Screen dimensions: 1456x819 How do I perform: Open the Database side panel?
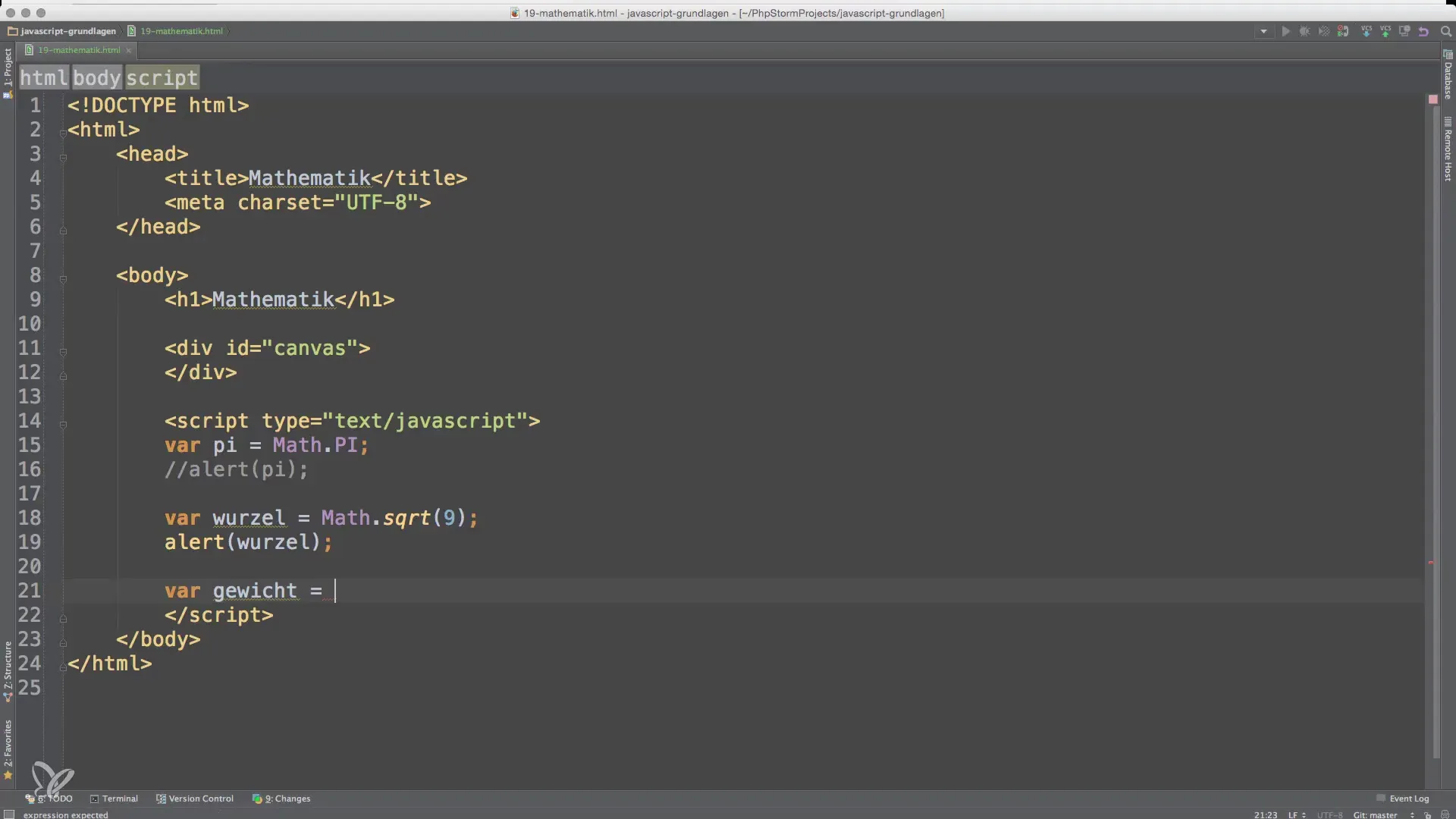1448,75
